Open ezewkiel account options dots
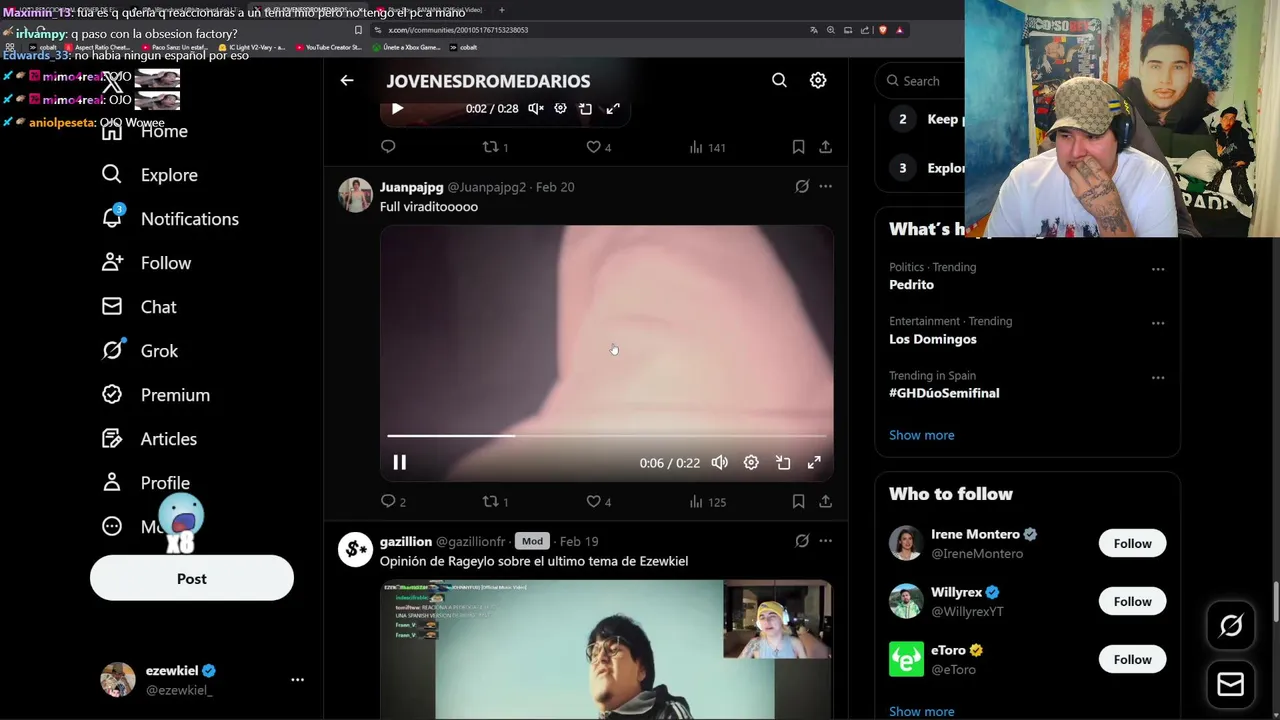1280x720 pixels. click(297, 680)
